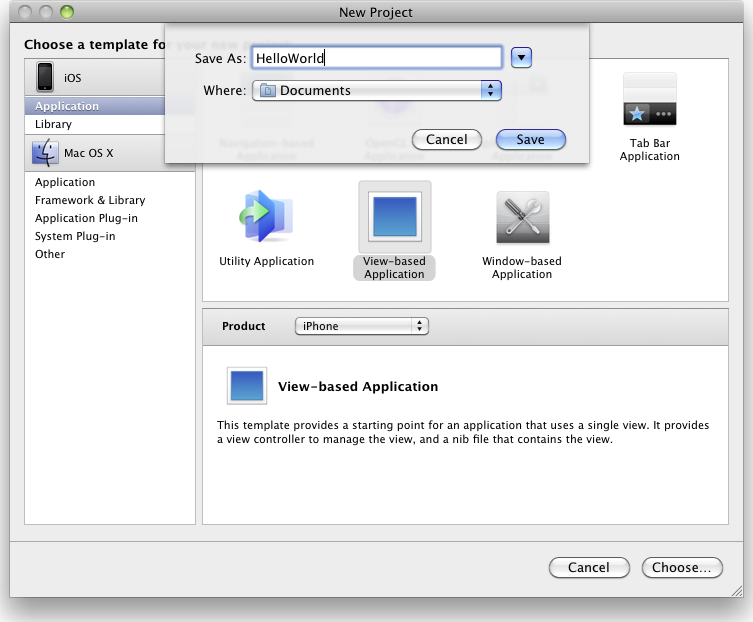Cancel the New Project window
Screen dimensions: 753x622
(589, 567)
